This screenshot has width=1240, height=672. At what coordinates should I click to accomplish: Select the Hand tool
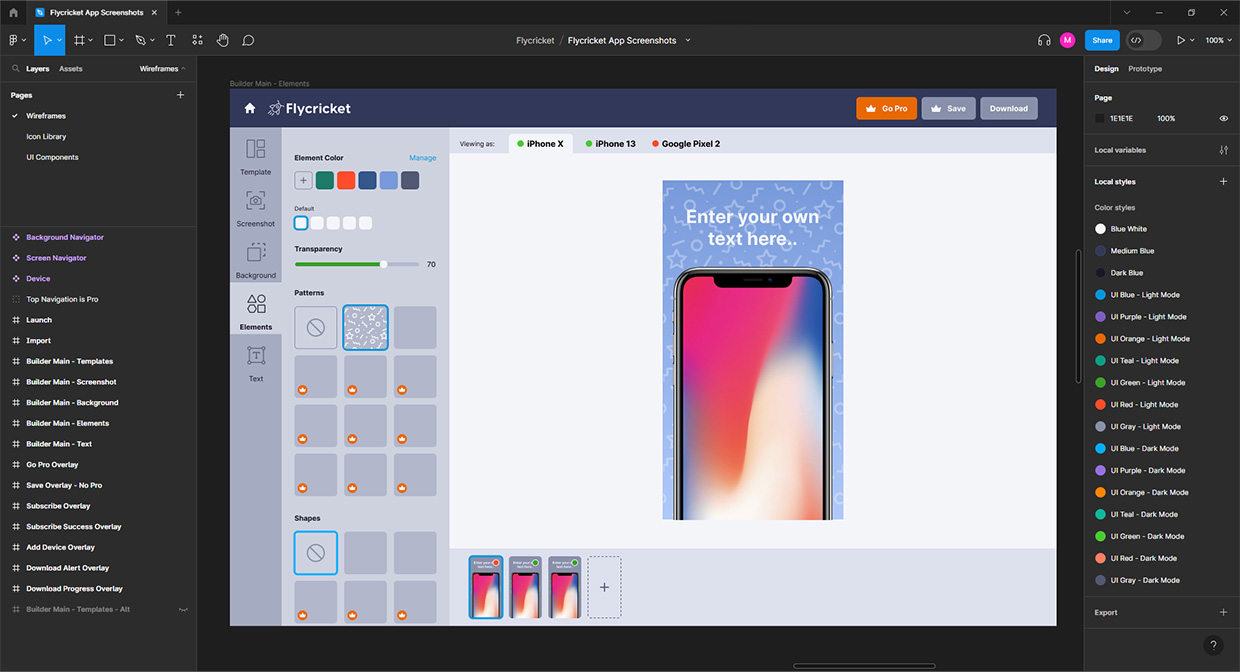pyautogui.click(x=222, y=40)
